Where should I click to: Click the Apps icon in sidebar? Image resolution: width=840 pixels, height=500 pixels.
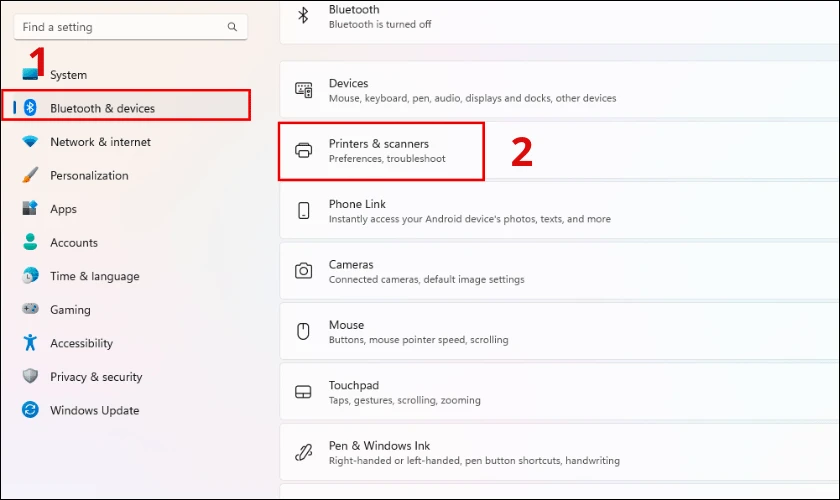(30, 208)
